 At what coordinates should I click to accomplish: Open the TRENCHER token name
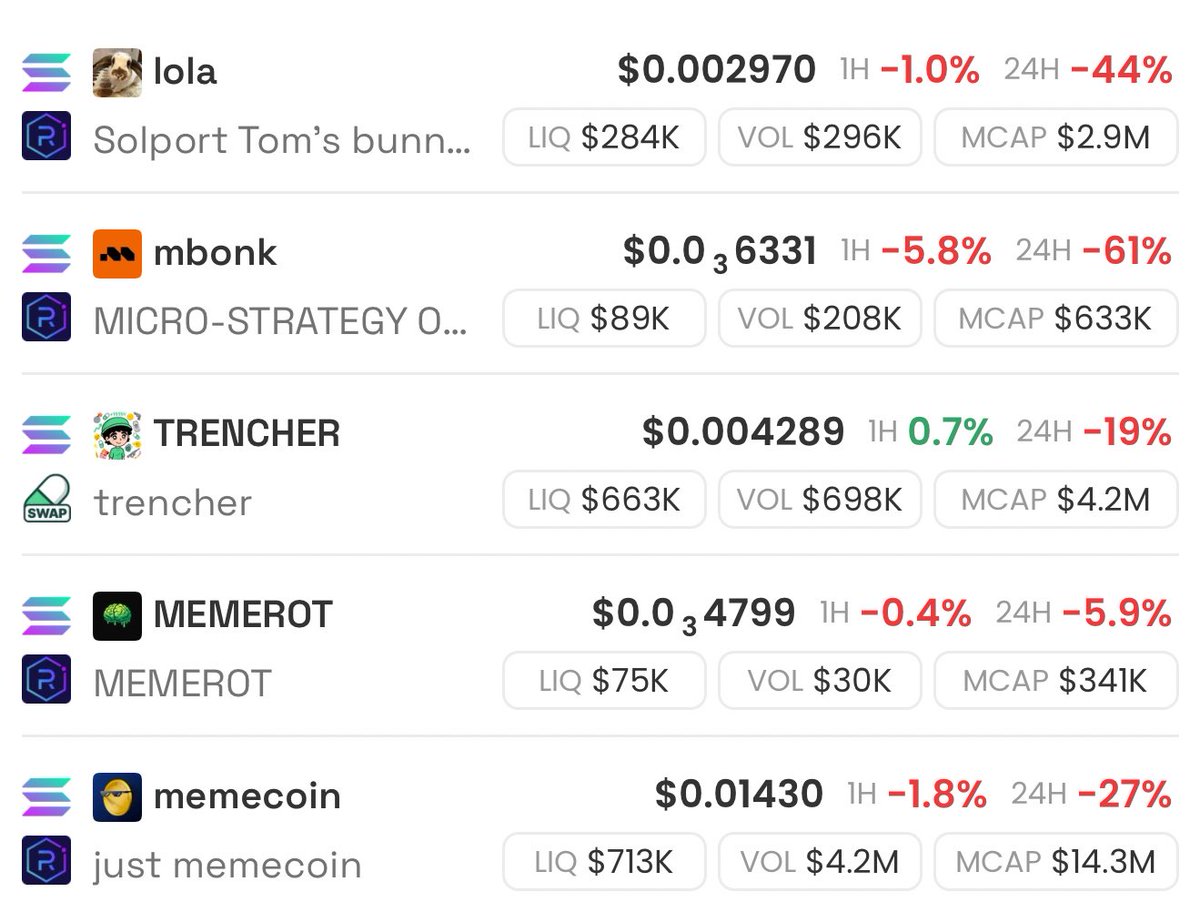tap(247, 434)
